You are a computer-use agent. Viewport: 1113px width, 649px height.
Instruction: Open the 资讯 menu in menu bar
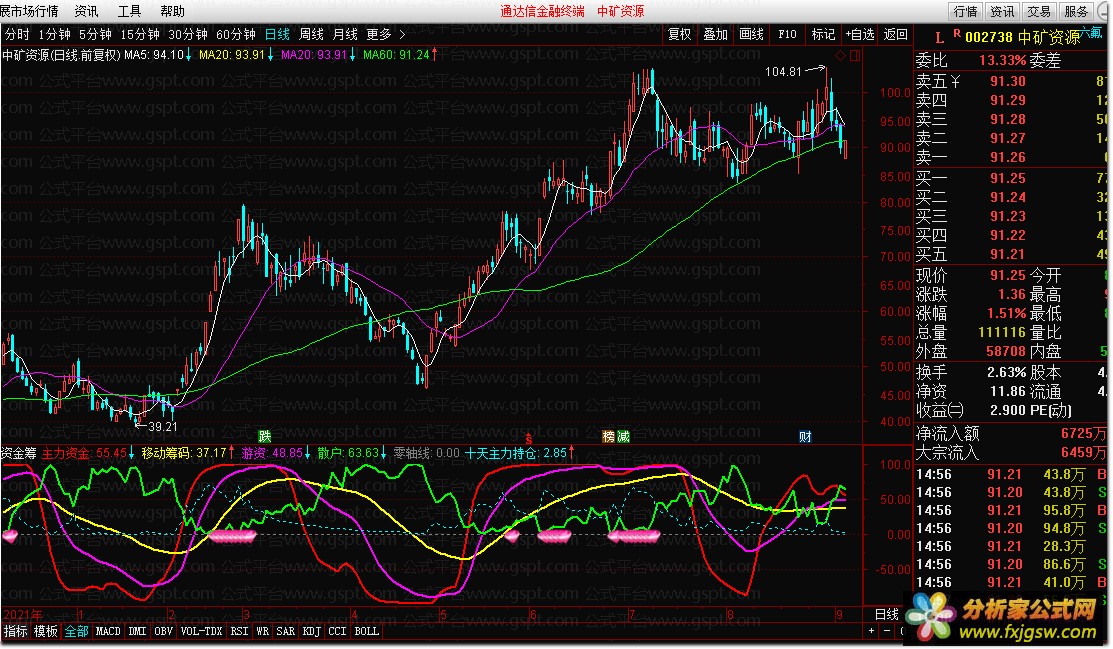point(86,11)
